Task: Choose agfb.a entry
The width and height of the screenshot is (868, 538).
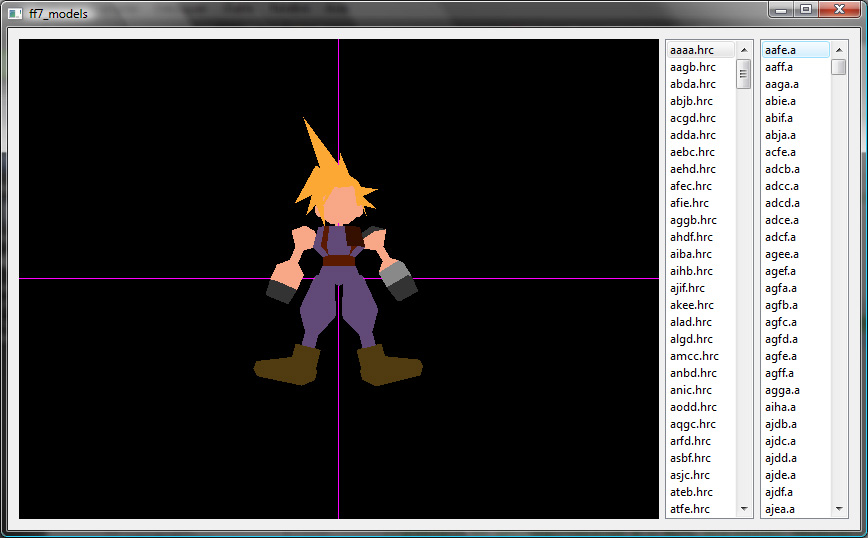Action: click(796, 305)
